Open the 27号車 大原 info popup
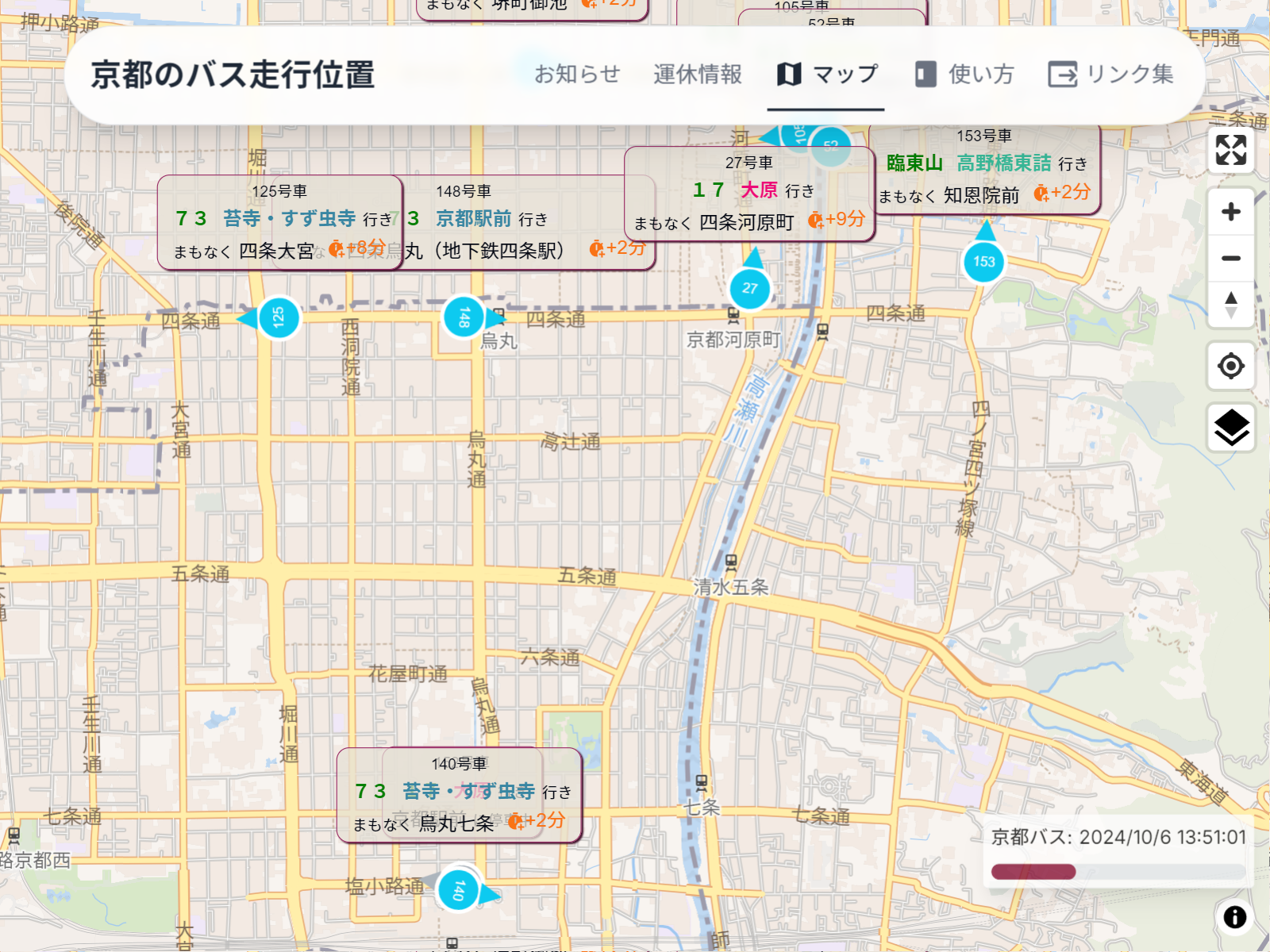Viewport: 1270px width, 952px height. [x=749, y=194]
